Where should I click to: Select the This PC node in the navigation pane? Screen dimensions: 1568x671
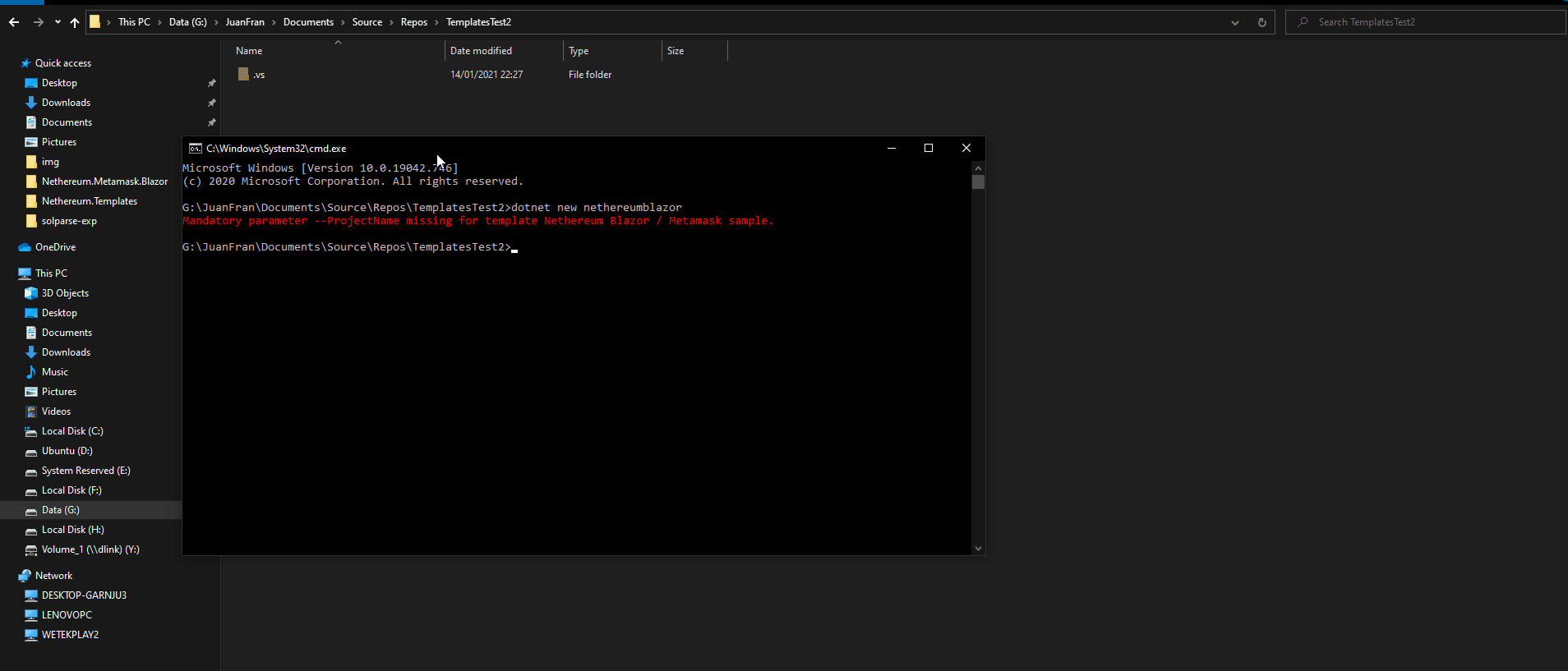51,273
